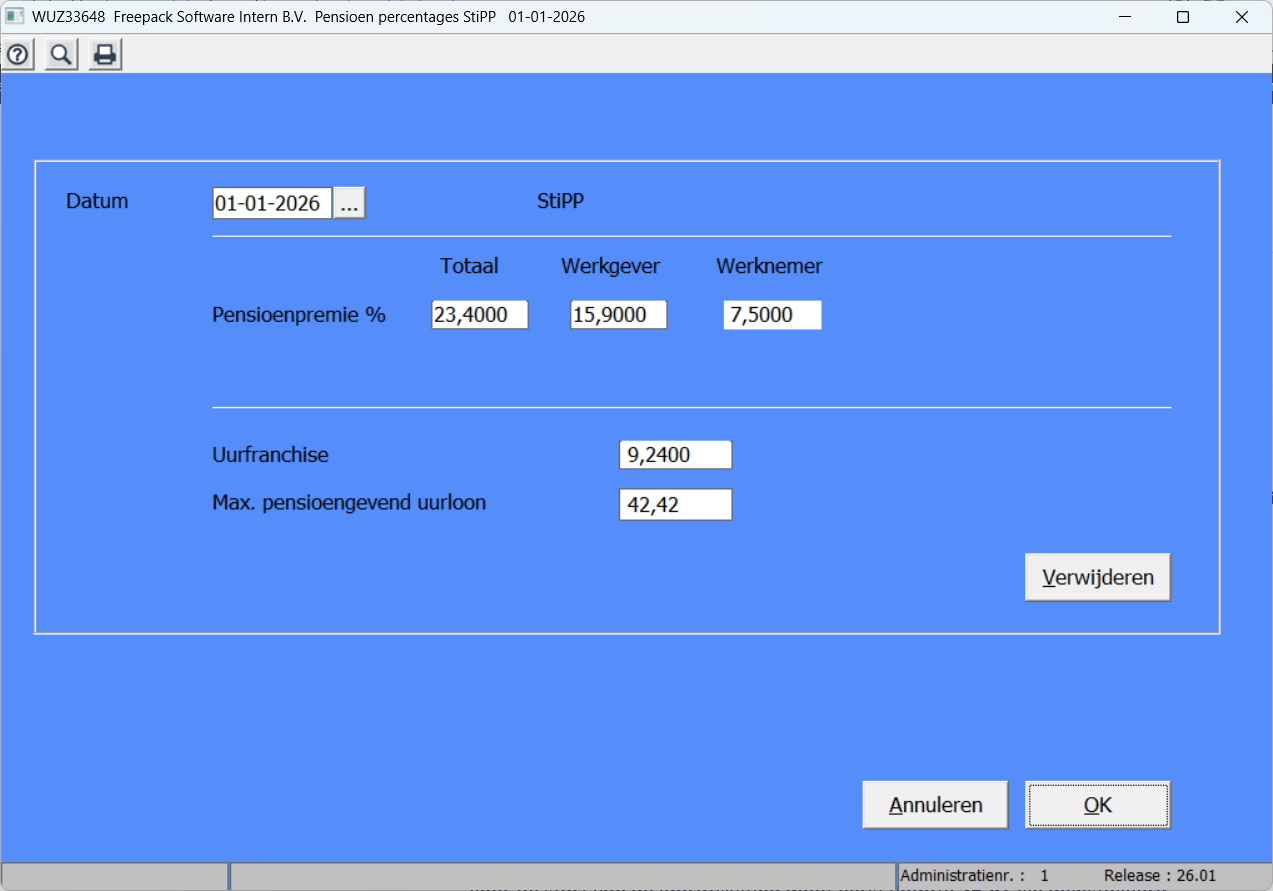1273x891 pixels.
Task: Open date picker via the '...' button
Action: [x=349, y=203]
